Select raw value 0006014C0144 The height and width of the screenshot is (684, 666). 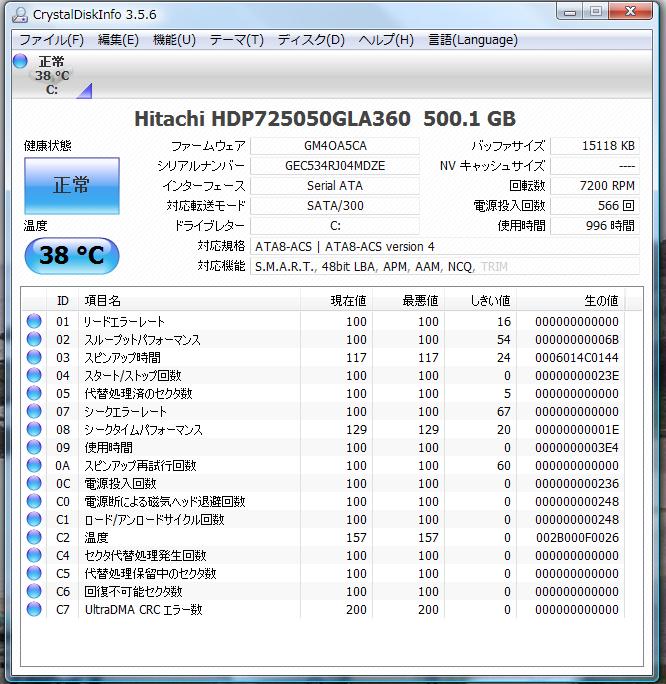tap(577, 358)
